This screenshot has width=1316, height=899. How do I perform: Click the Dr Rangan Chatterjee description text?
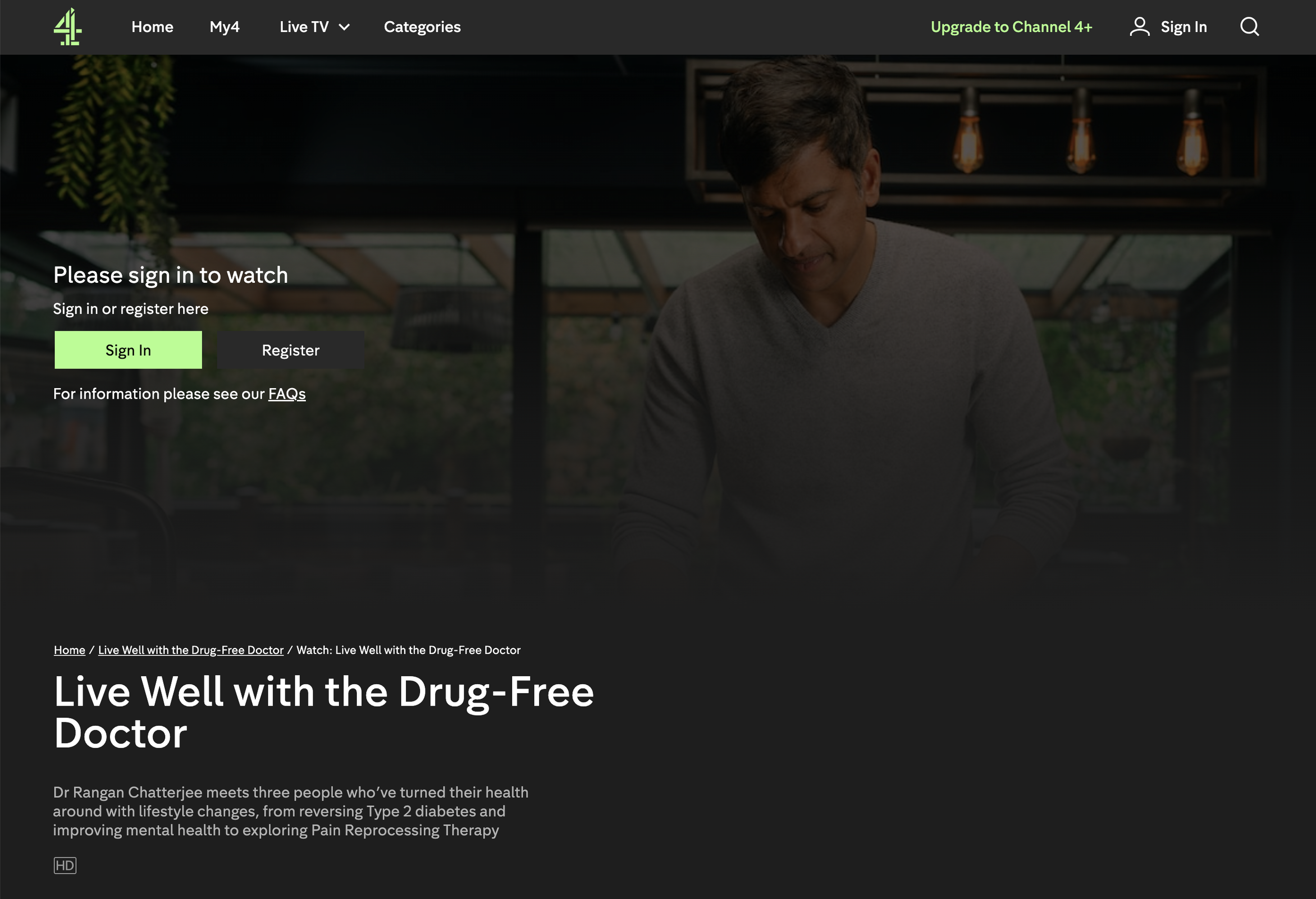pyautogui.click(x=291, y=811)
